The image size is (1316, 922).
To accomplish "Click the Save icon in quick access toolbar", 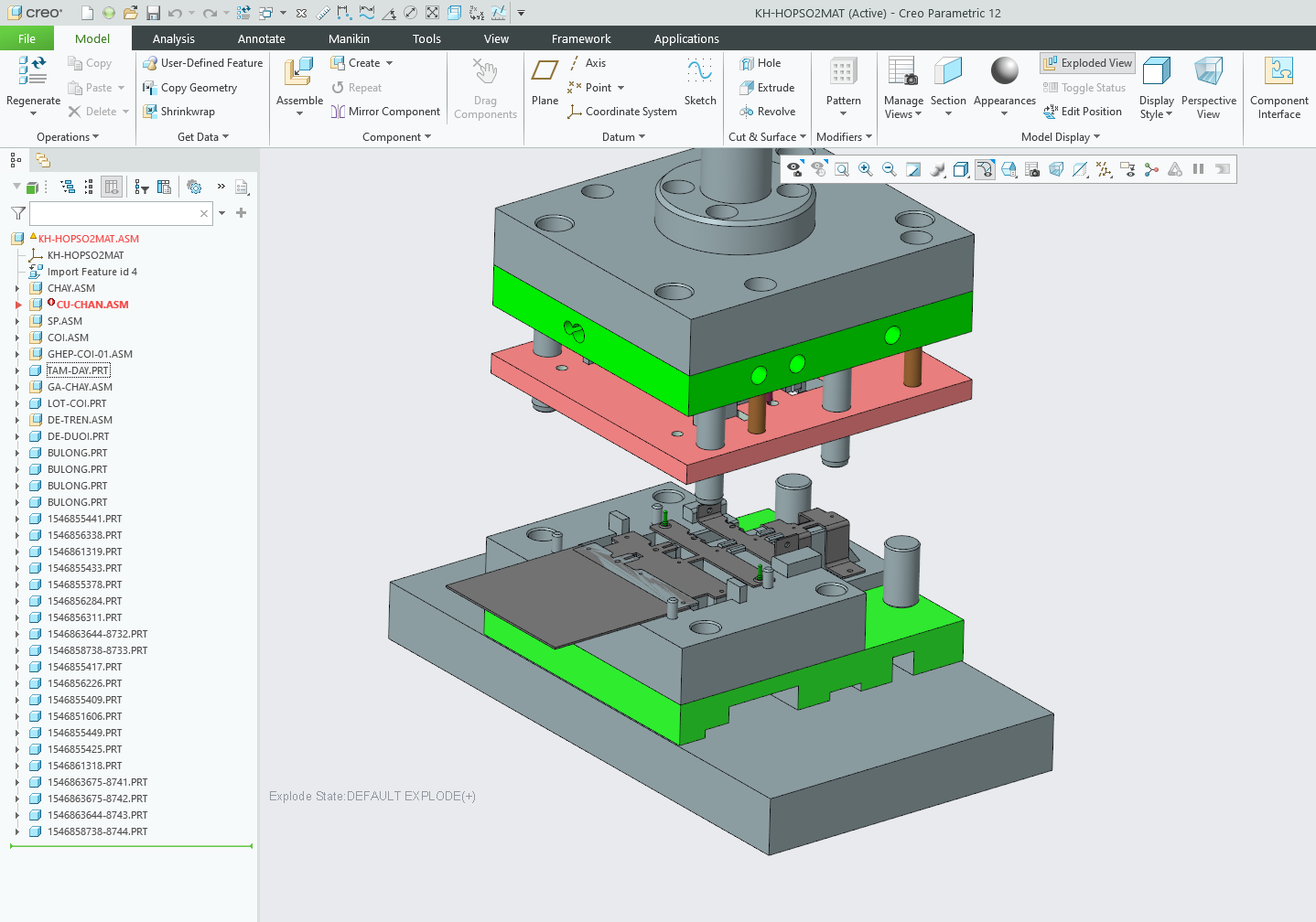I will (153, 13).
